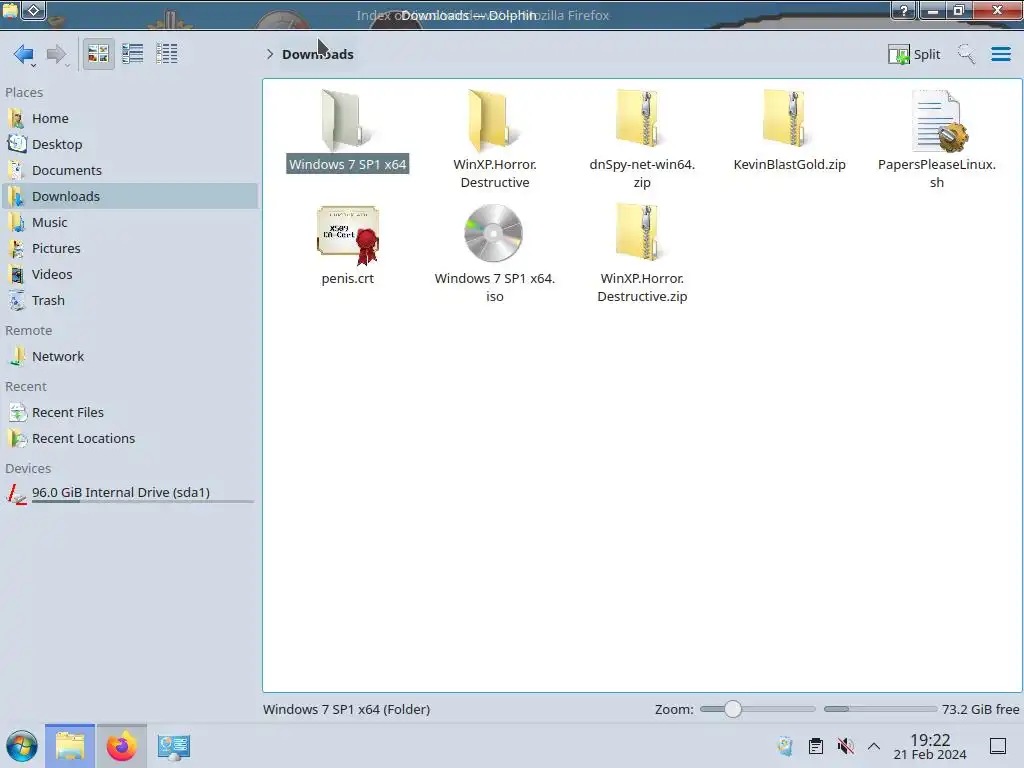Expand the breadcrumb chevron before Downloads

click(270, 54)
